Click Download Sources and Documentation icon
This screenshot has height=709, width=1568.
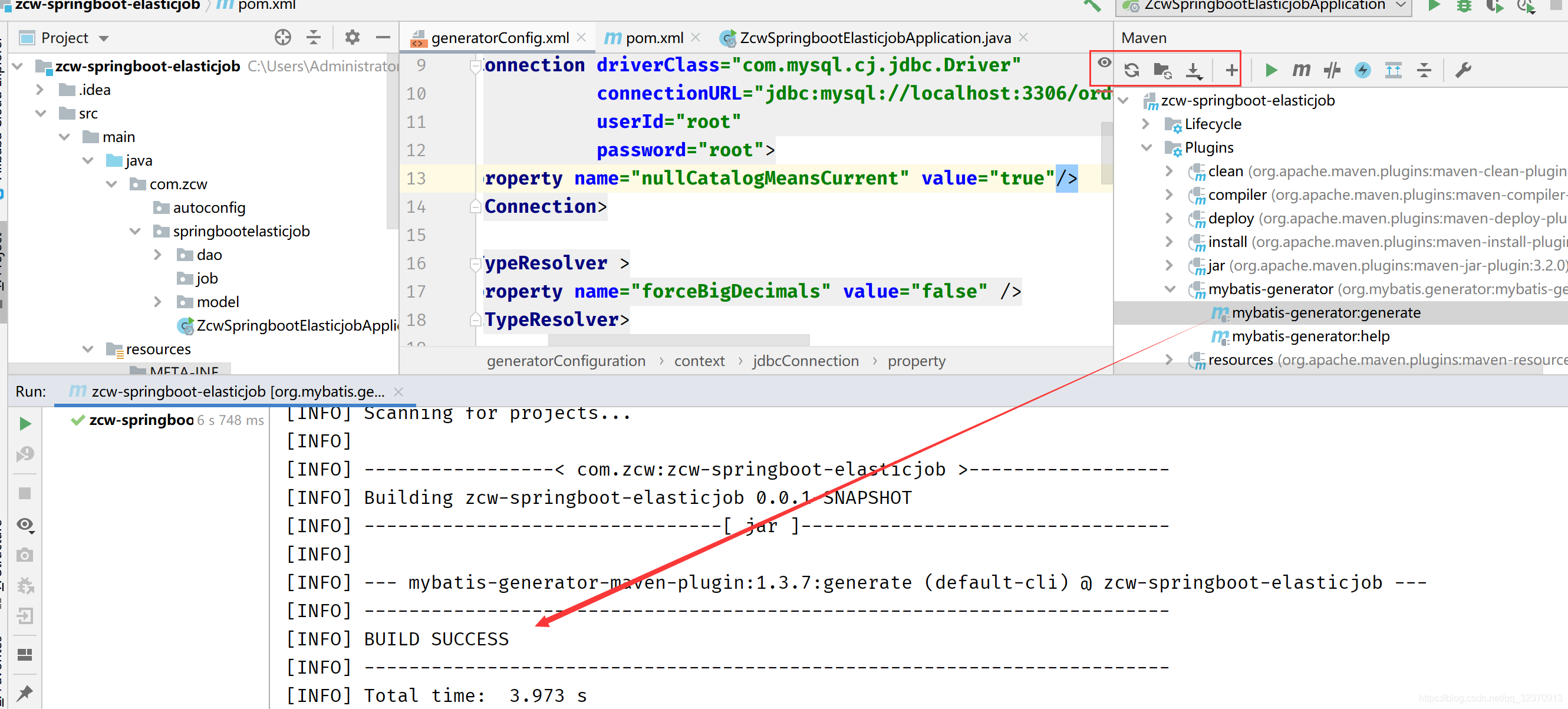point(1194,71)
